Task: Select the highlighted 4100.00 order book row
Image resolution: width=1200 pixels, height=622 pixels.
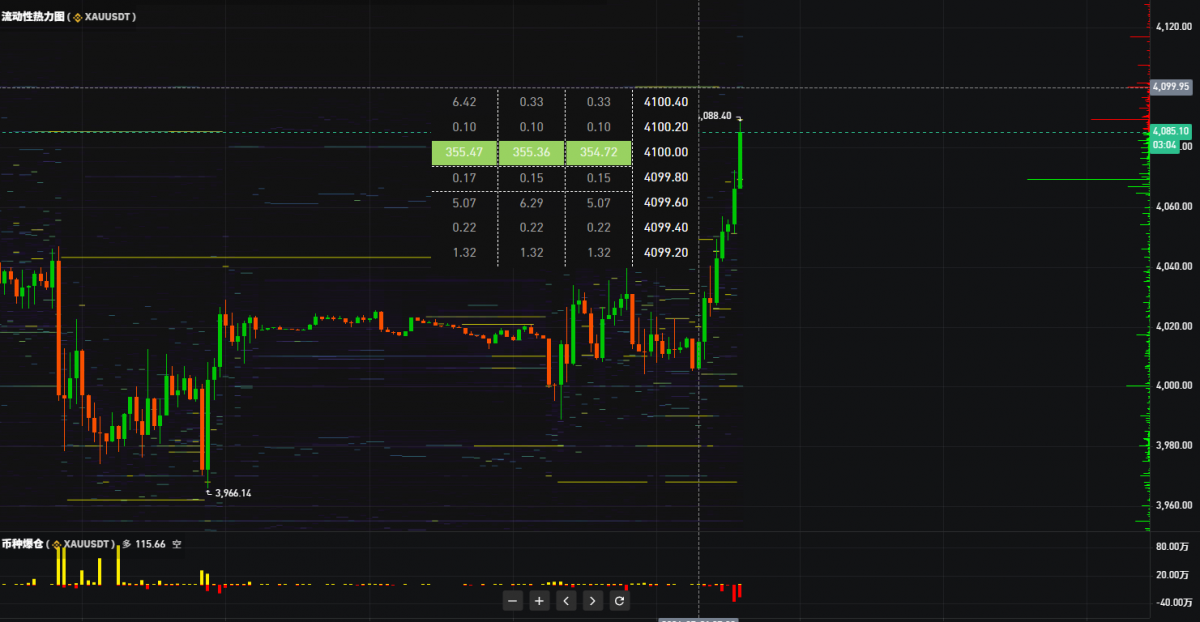Action: (563, 152)
